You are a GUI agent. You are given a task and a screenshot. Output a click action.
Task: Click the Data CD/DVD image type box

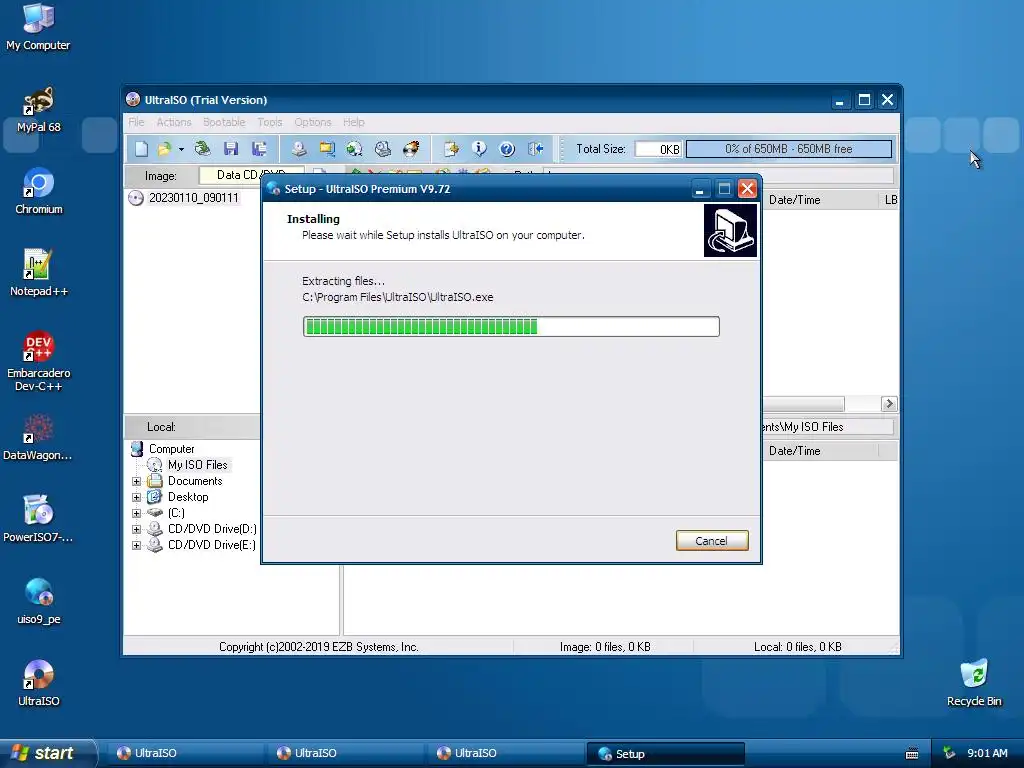(251, 175)
